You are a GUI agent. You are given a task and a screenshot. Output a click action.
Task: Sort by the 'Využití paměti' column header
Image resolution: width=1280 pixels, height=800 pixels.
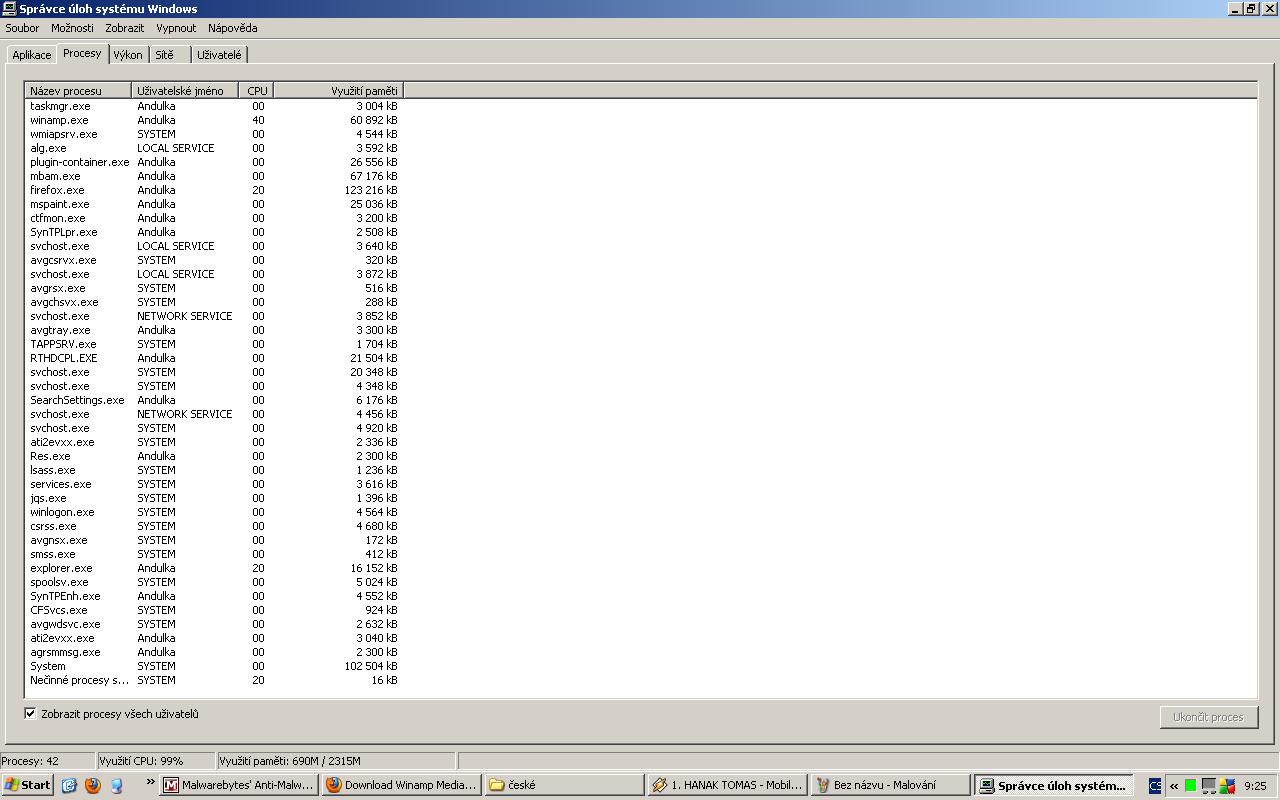337,91
